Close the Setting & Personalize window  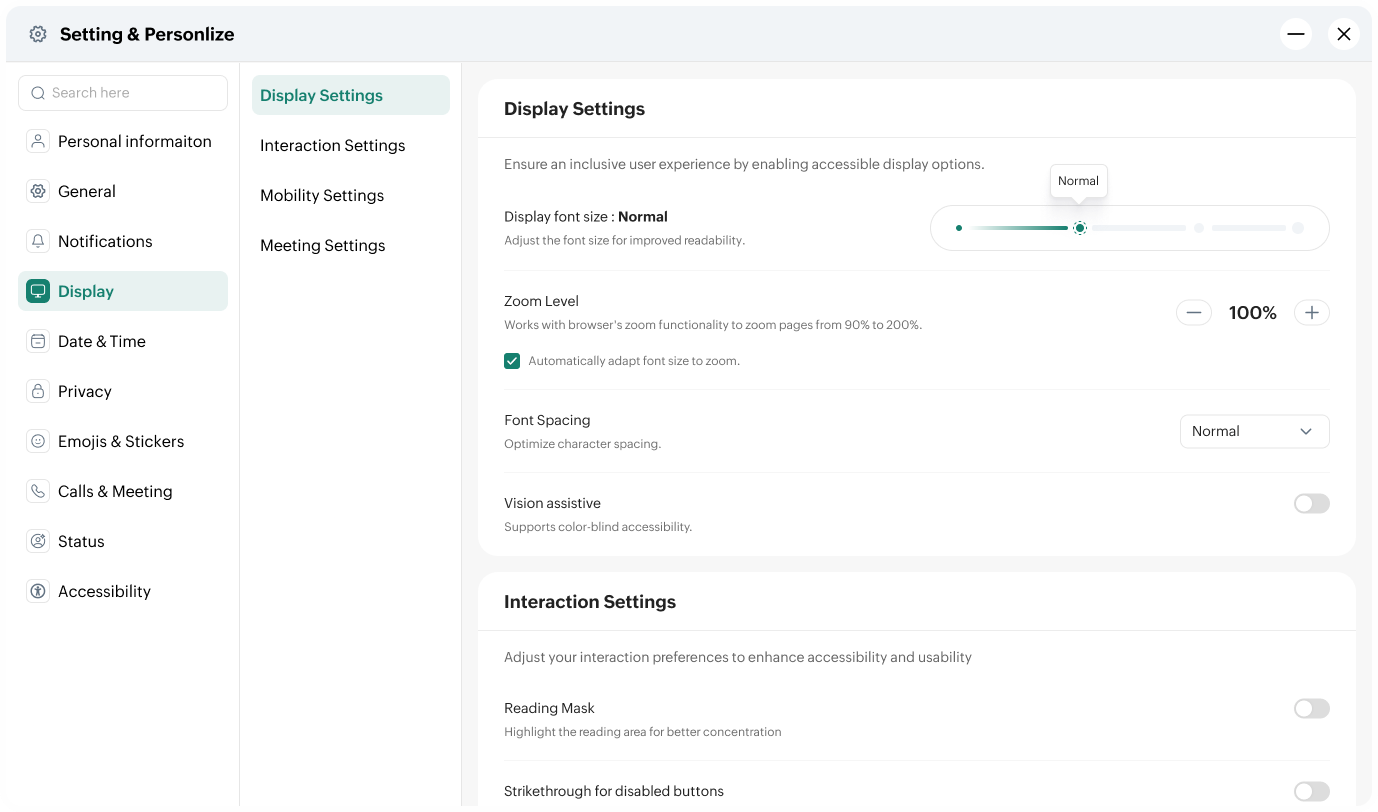1344,34
